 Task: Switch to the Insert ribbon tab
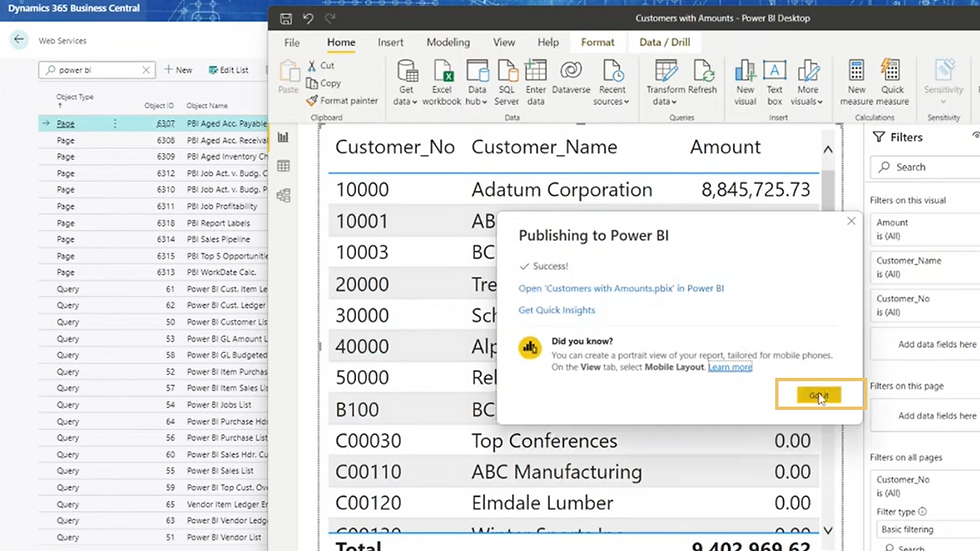[391, 42]
